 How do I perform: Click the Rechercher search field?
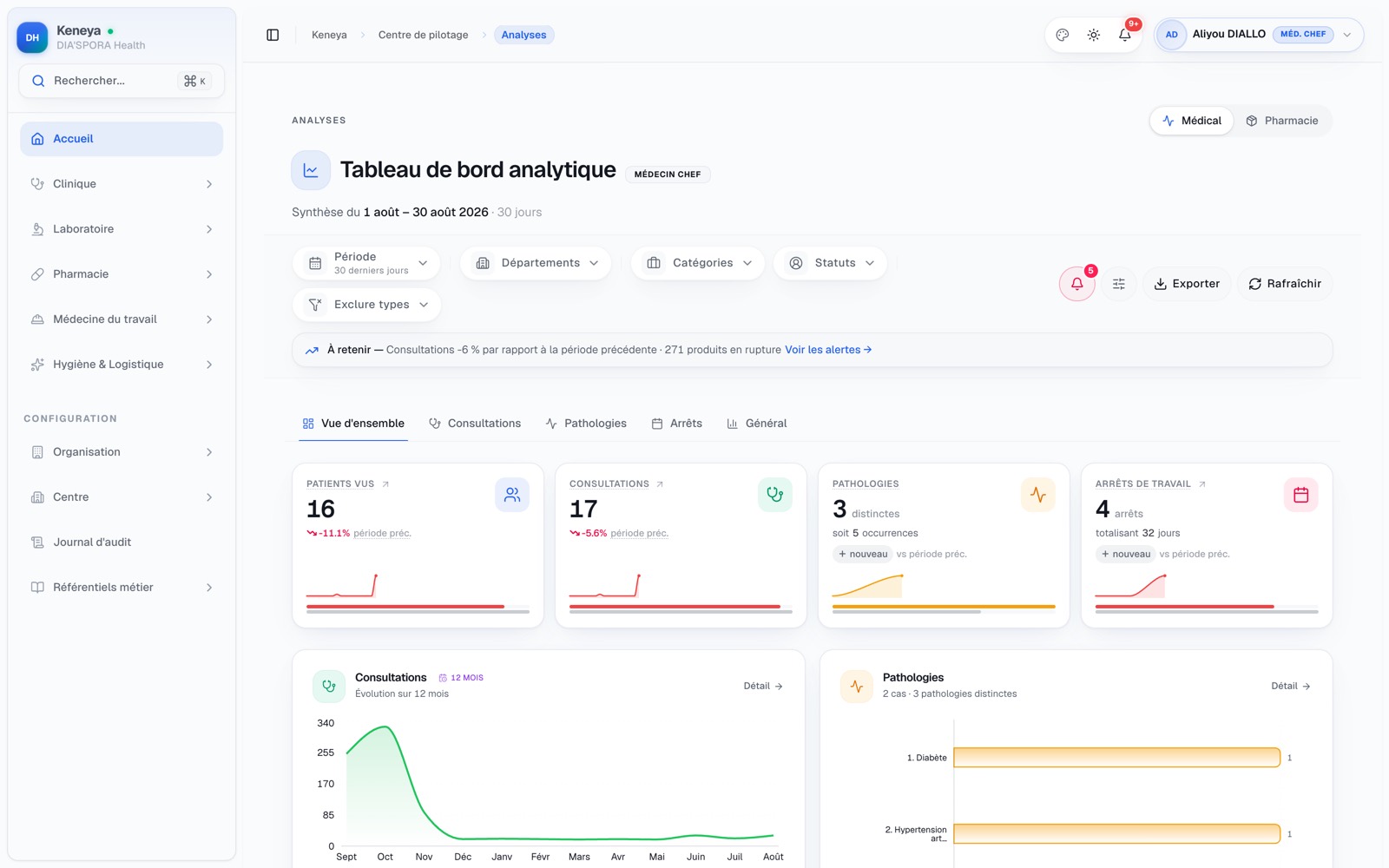(122, 81)
